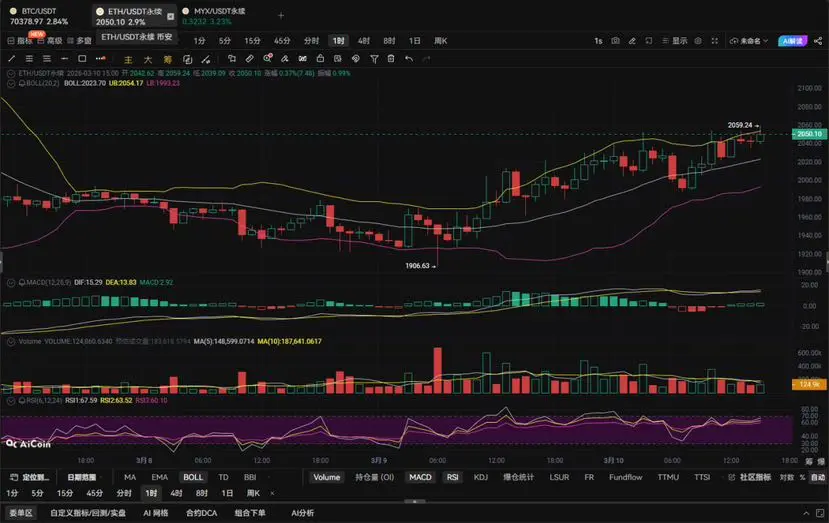Add a new symbol tab with plus icon
This screenshot has width=829, height=523.
tap(281, 15)
